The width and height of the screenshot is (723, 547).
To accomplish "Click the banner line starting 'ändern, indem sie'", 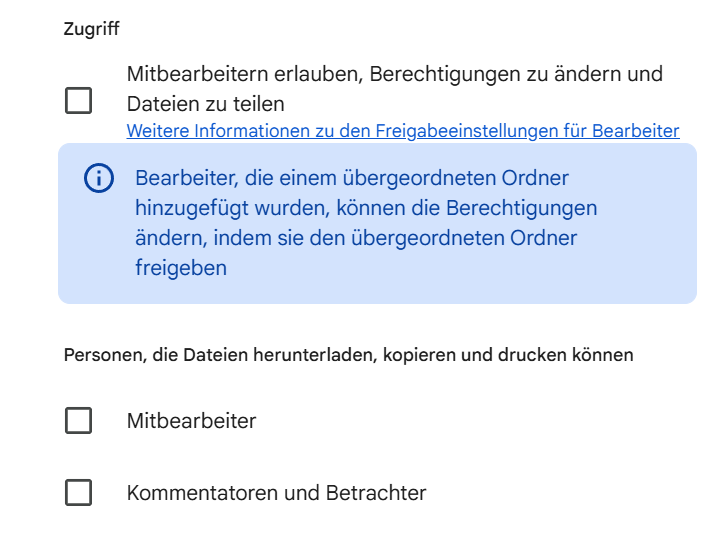I will click(x=355, y=238).
